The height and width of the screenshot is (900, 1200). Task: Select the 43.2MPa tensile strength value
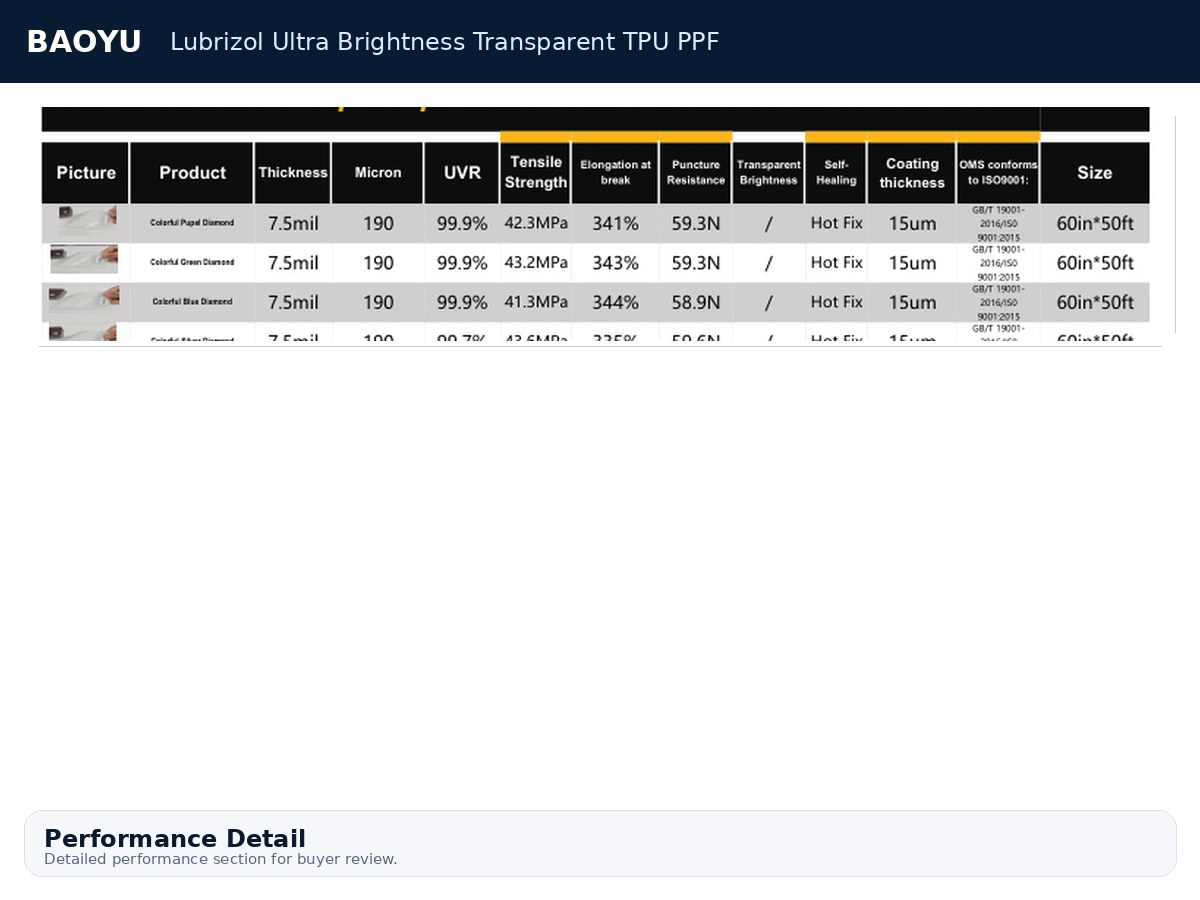pos(536,262)
